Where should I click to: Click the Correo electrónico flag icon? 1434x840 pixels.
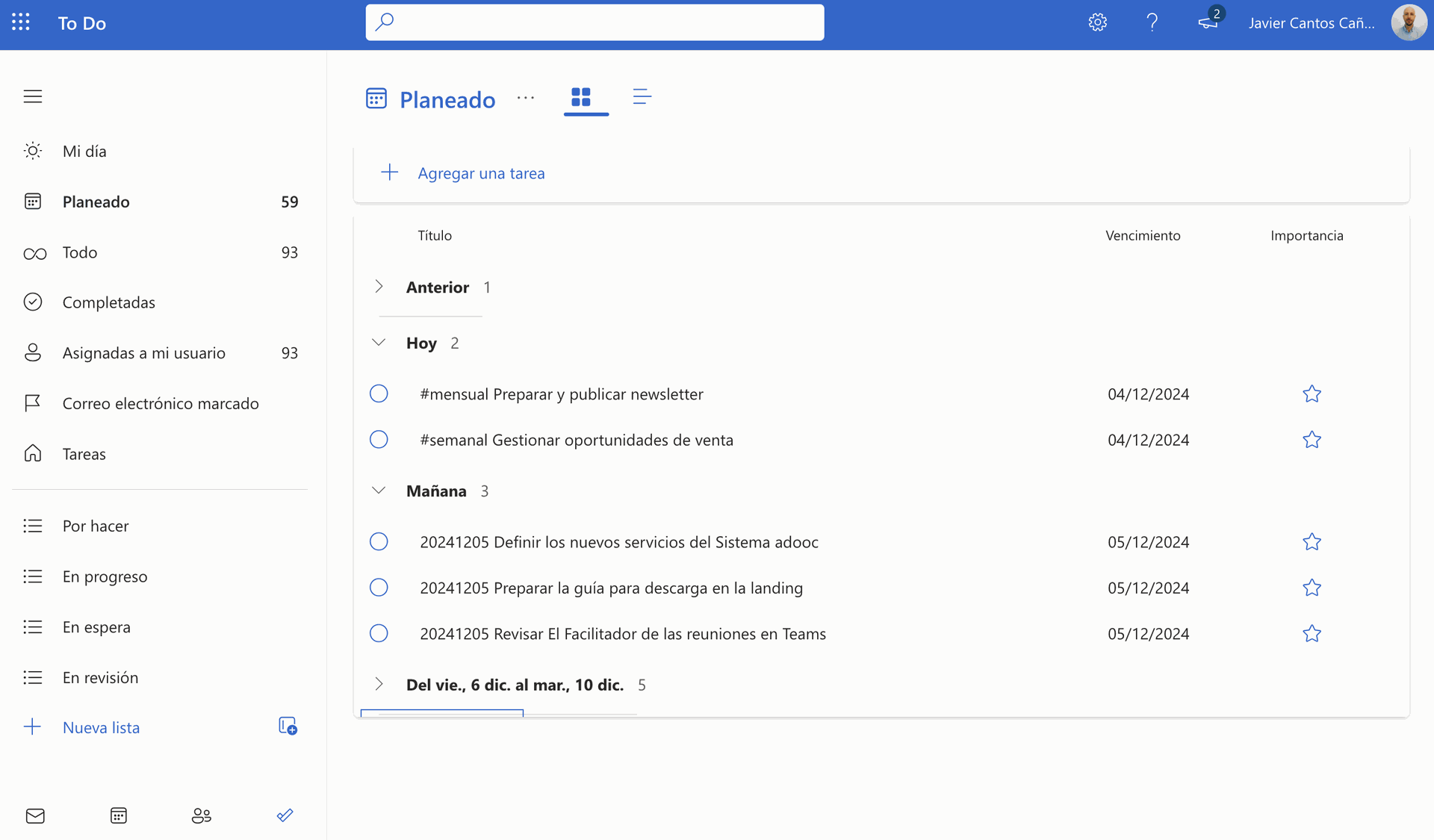33,403
